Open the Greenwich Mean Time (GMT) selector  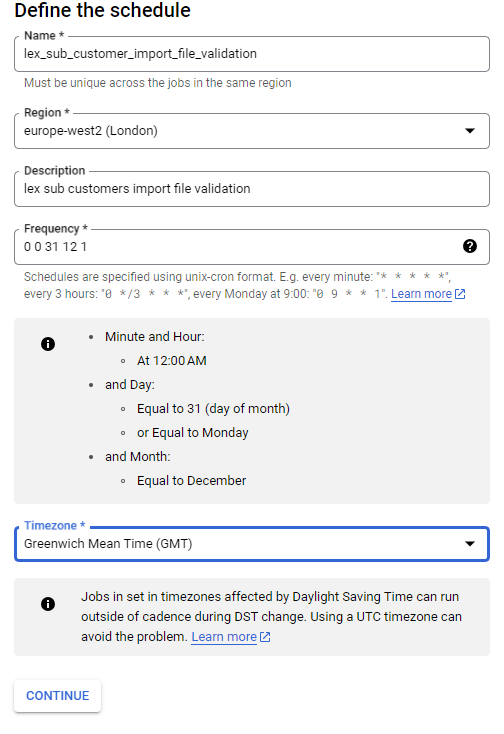click(252, 543)
